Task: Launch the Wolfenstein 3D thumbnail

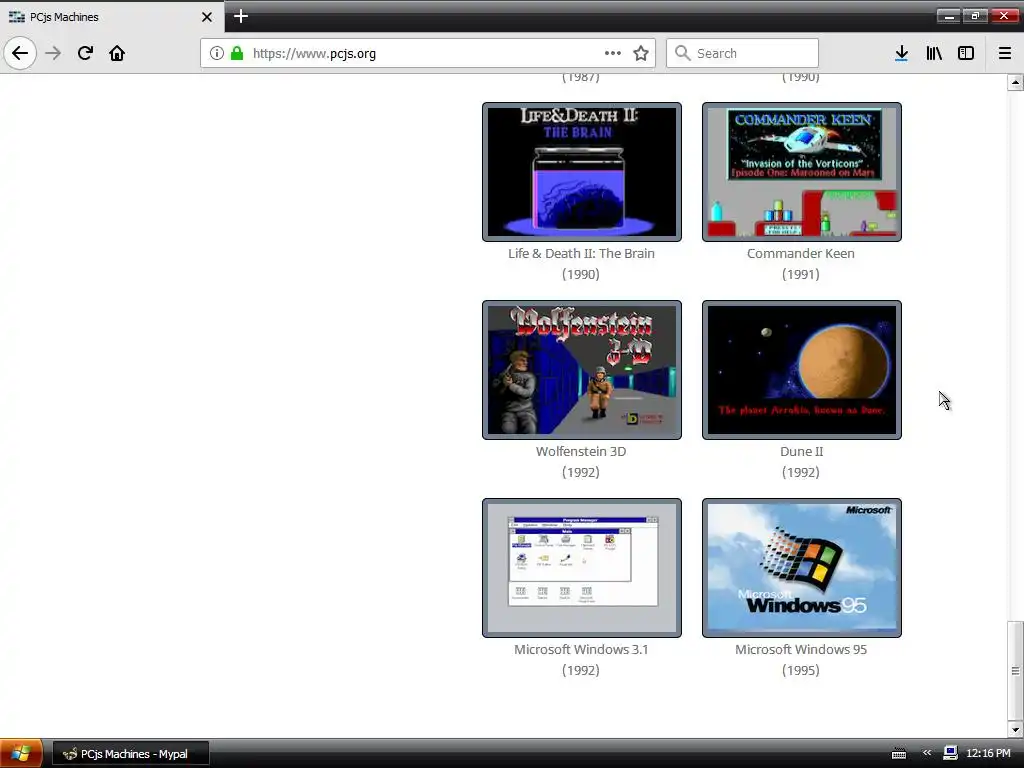Action: coord(581,370)
